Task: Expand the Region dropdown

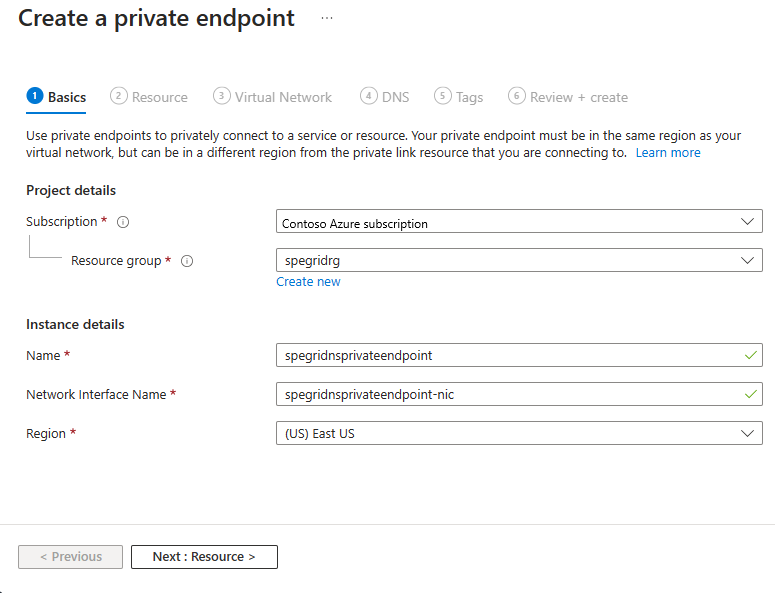Action: [519, 433]
